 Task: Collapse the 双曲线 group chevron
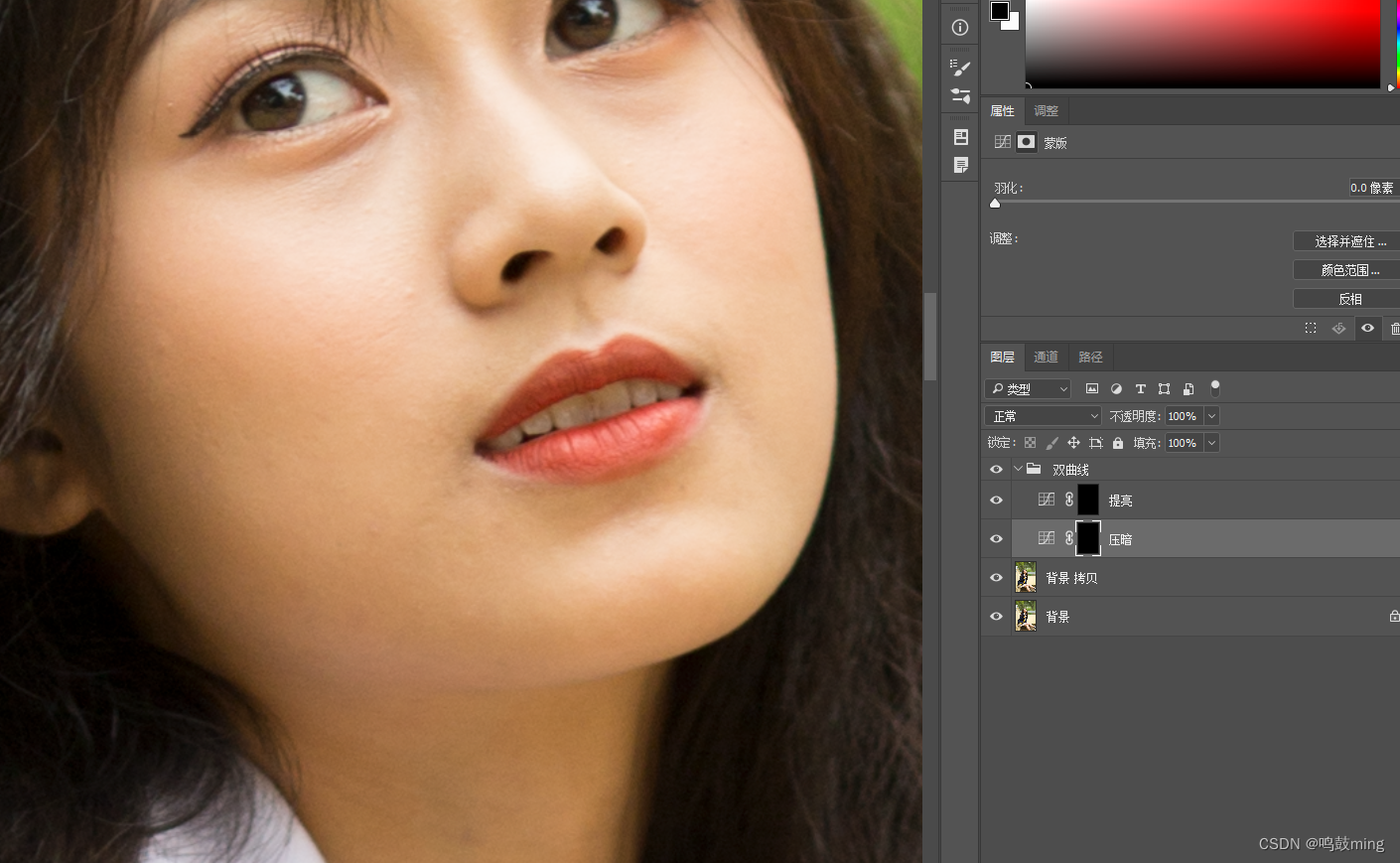pyautogui.click(x=1018, y=469)
